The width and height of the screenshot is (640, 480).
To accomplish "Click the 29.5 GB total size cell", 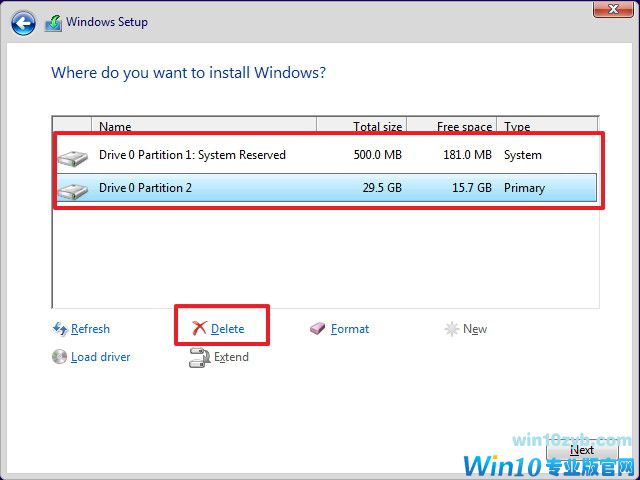I will pyautogui.click(x=382, y=188).
